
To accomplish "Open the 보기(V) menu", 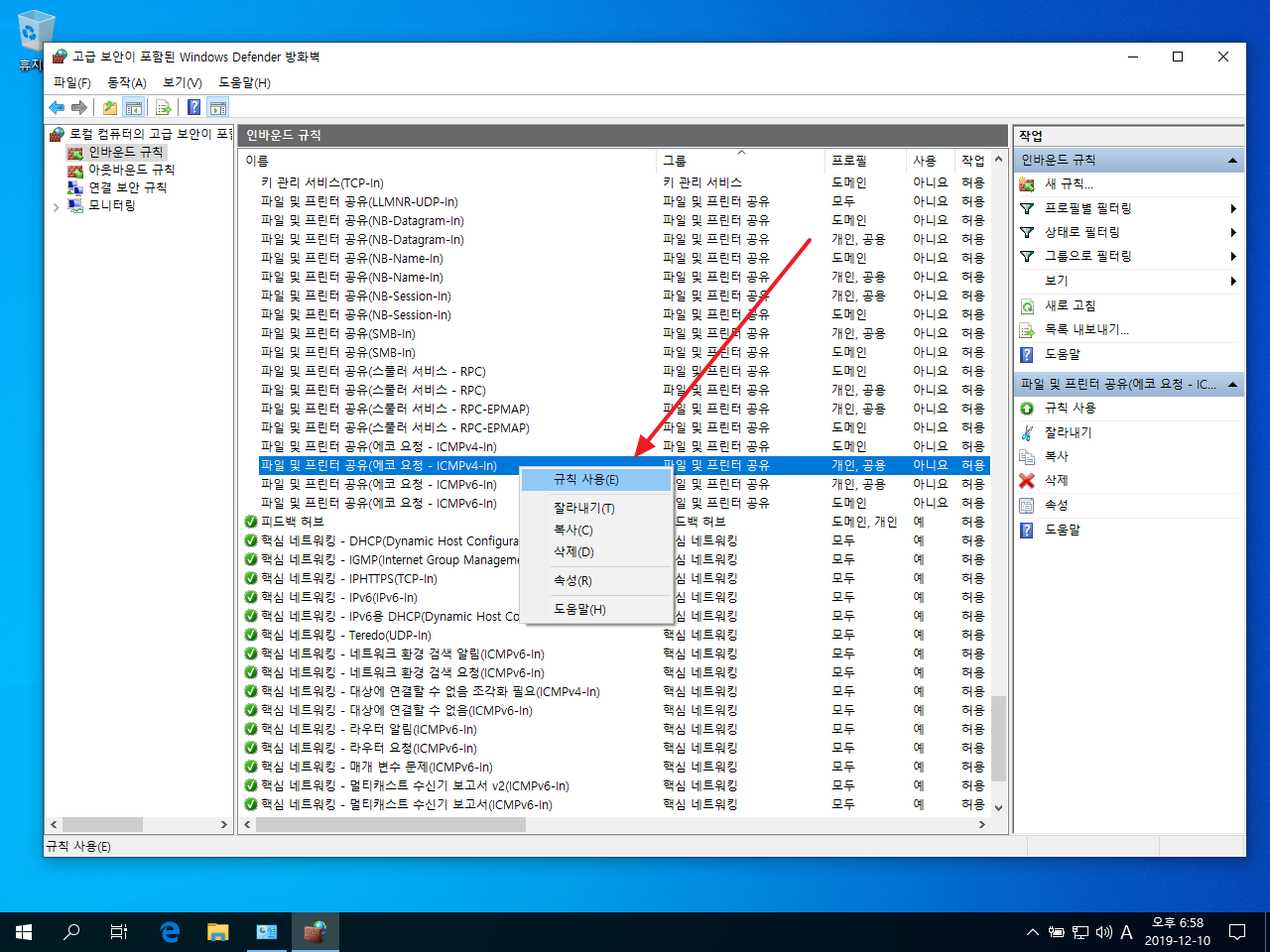I will pyautogui.click(x=183, y=83).
